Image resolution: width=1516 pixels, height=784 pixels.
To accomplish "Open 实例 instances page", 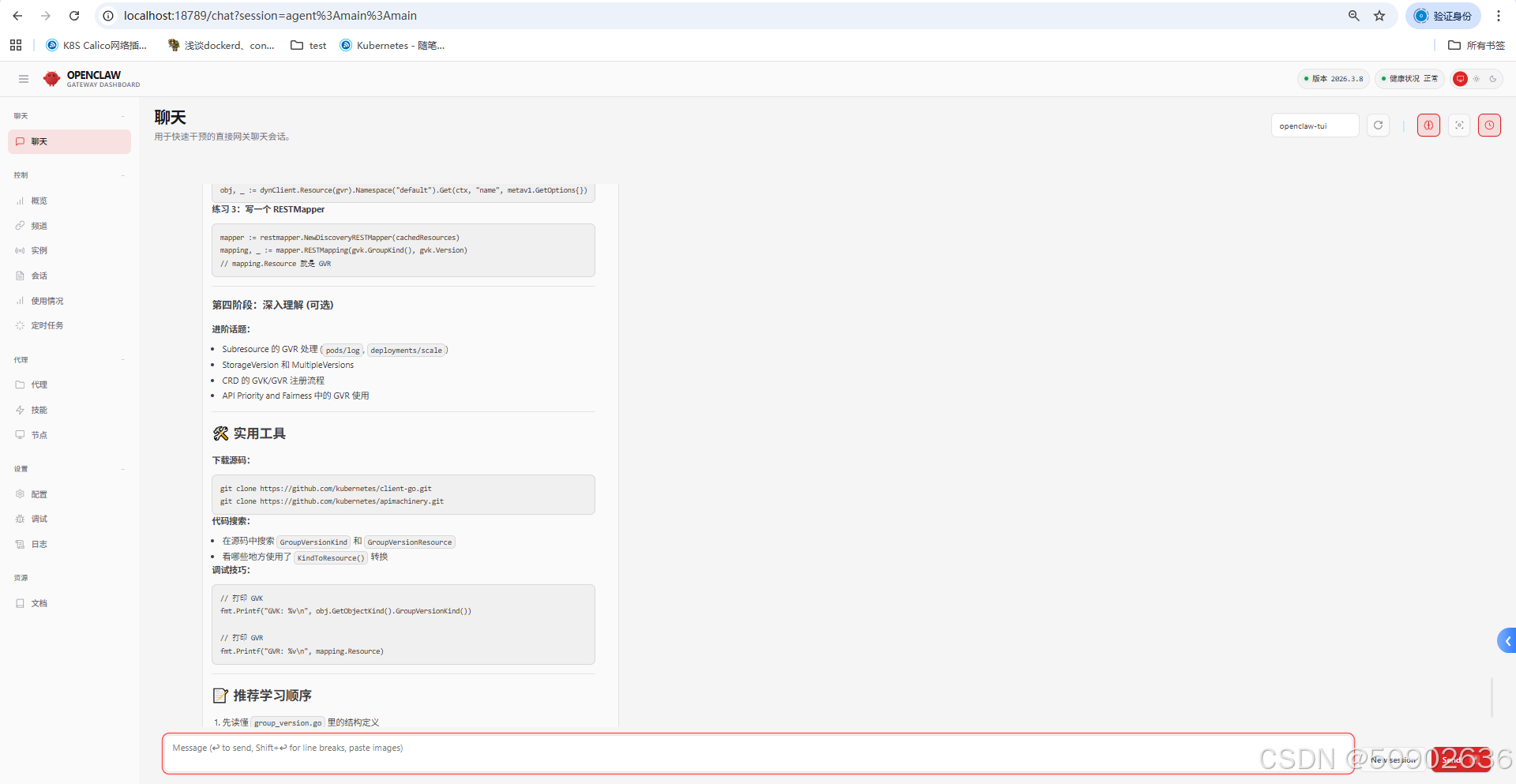I will [69, 250].
